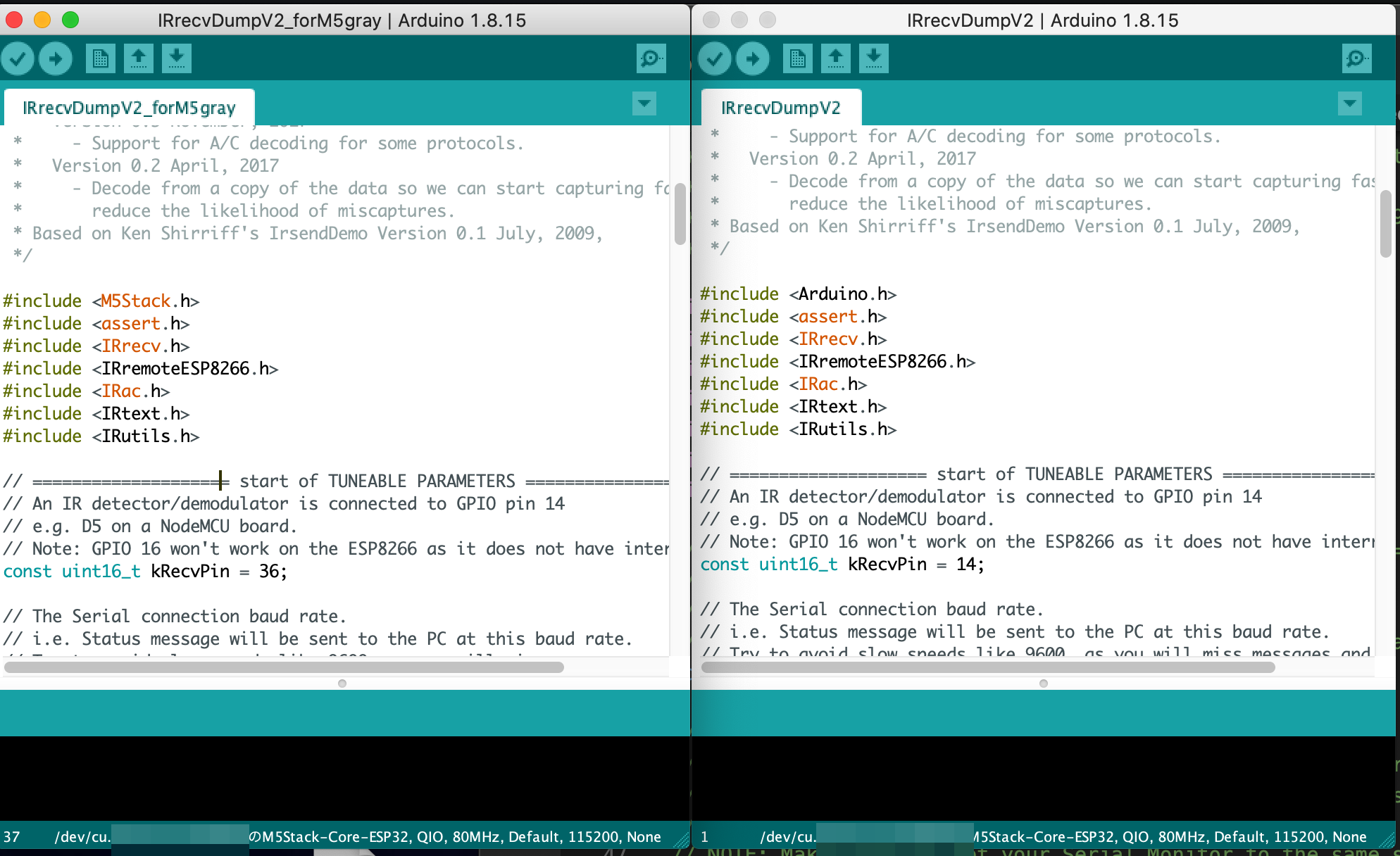Click the console divider handle in left window
Image resolution: width=1400 pixels, height=856 pixels.
pos(342,684)
